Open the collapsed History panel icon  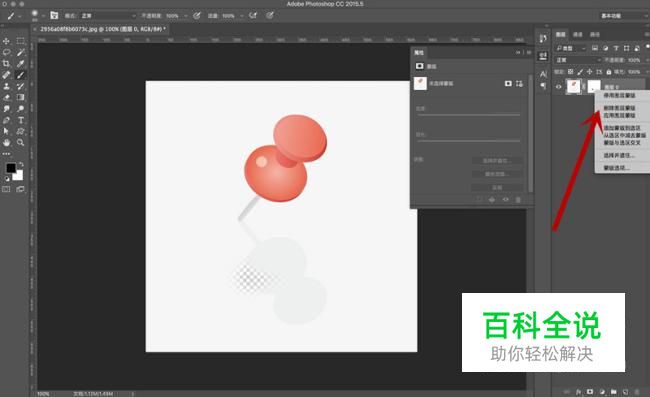pyautogui.click(x=543, y=38)
